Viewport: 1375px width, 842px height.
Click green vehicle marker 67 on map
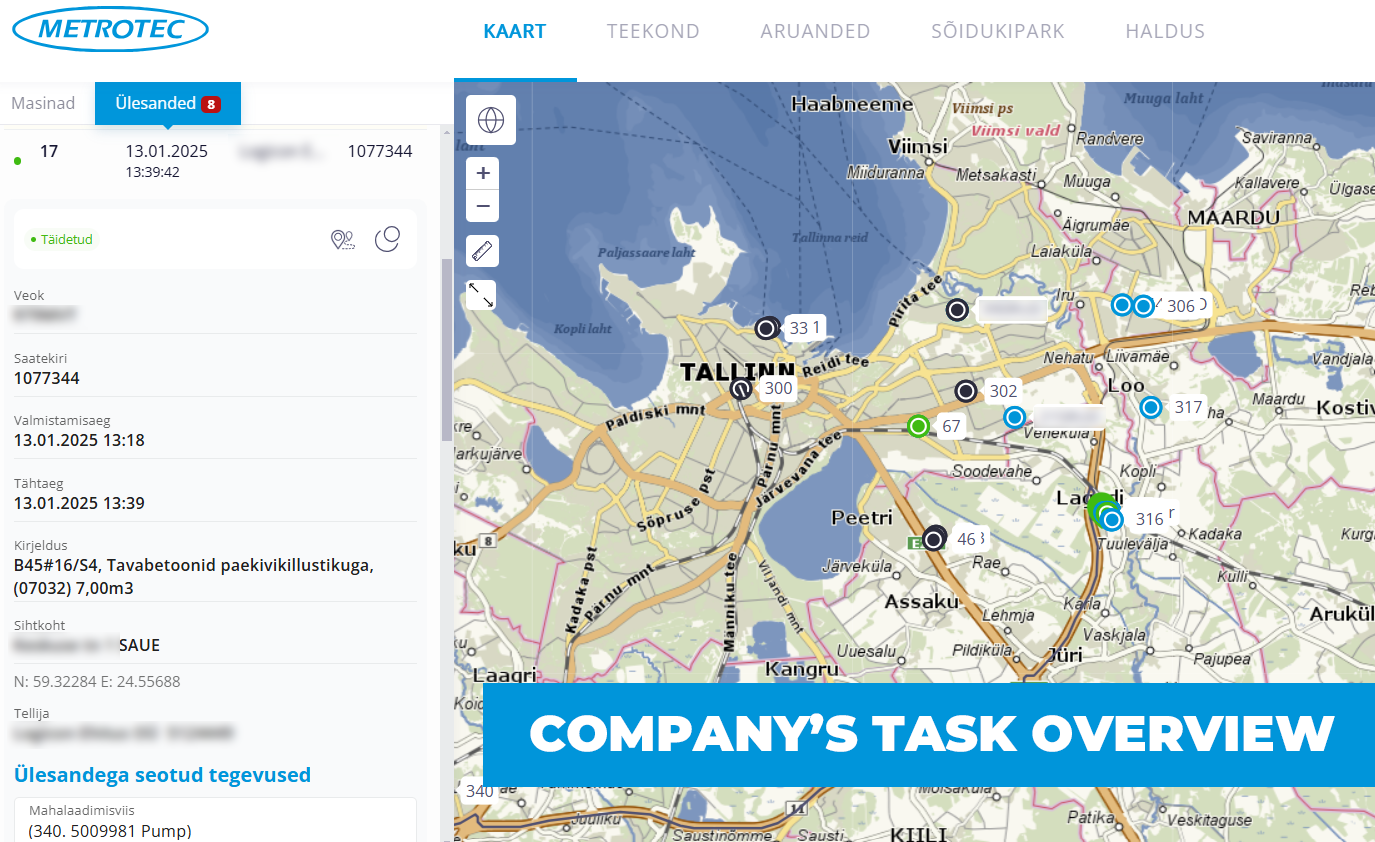click(x=918, y=427)
